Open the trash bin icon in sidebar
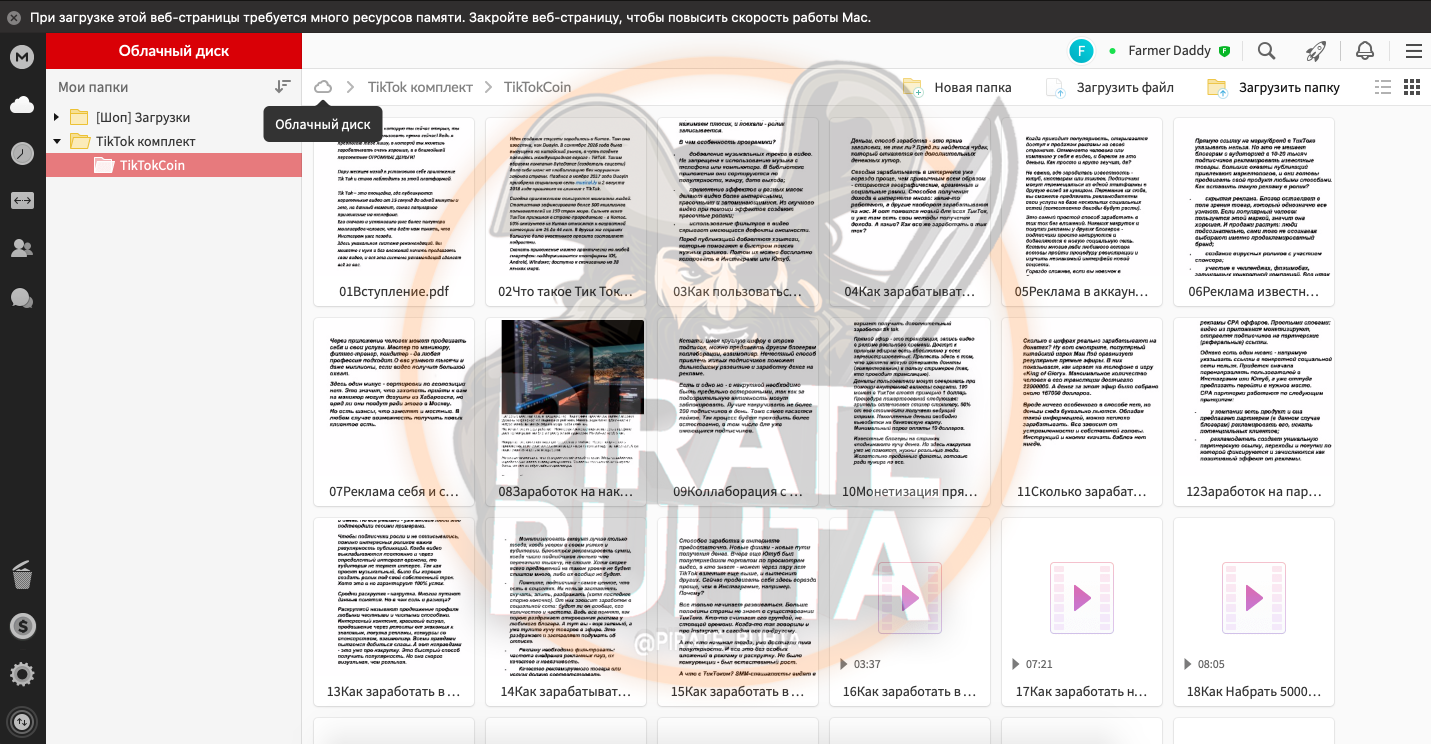The width and height of the screenshot is (1431, 744). (22, 575)
